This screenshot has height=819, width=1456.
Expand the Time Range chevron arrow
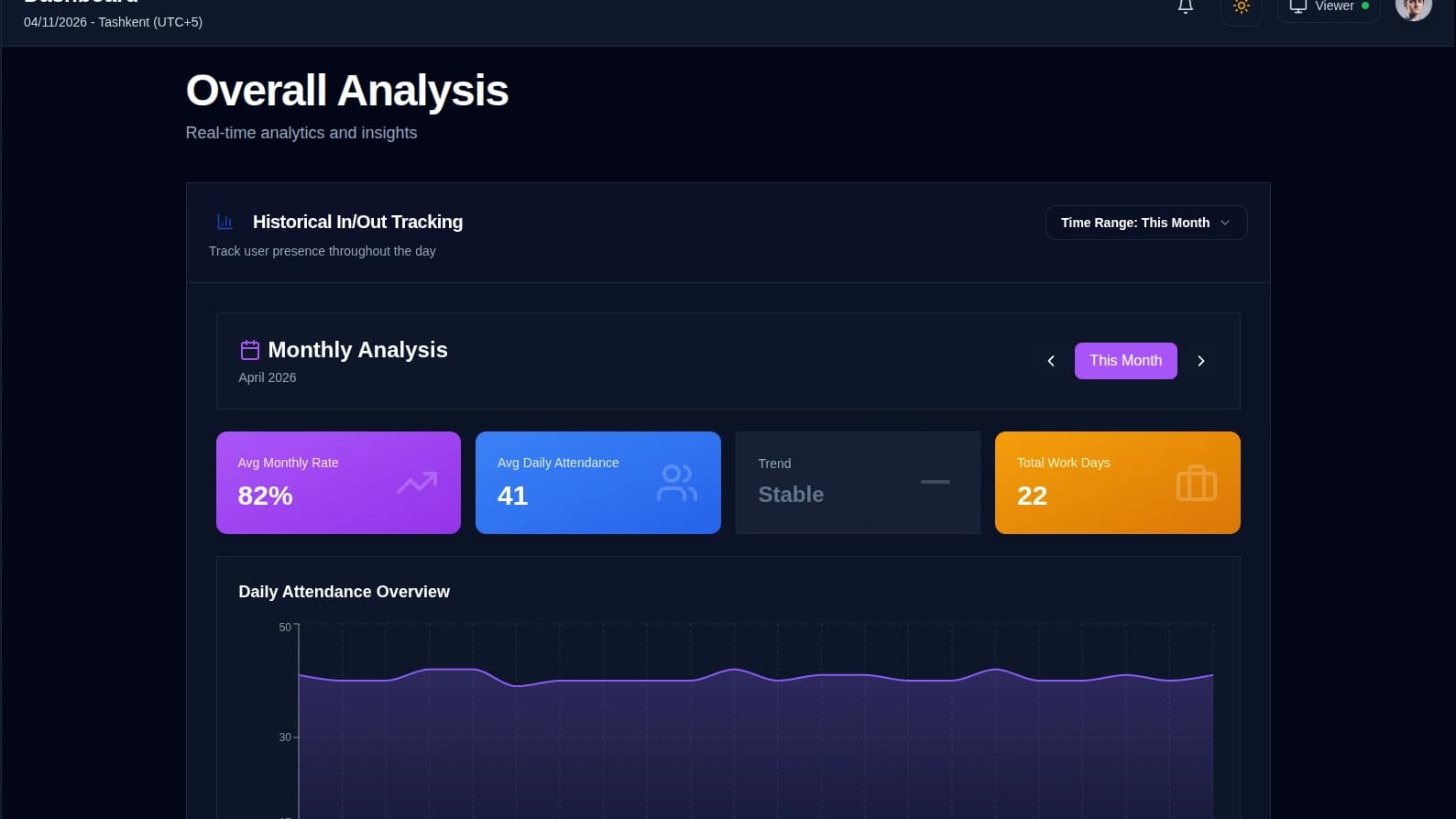[1224, 223]
